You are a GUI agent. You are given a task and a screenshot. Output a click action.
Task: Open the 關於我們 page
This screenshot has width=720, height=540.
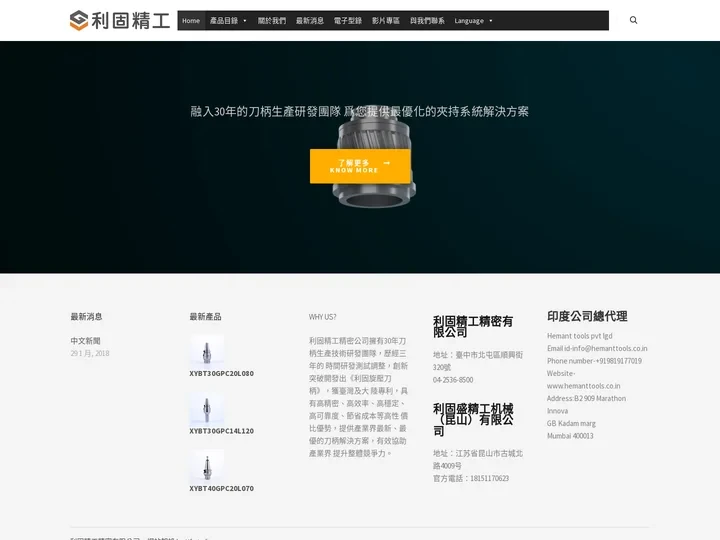(271, 21)
